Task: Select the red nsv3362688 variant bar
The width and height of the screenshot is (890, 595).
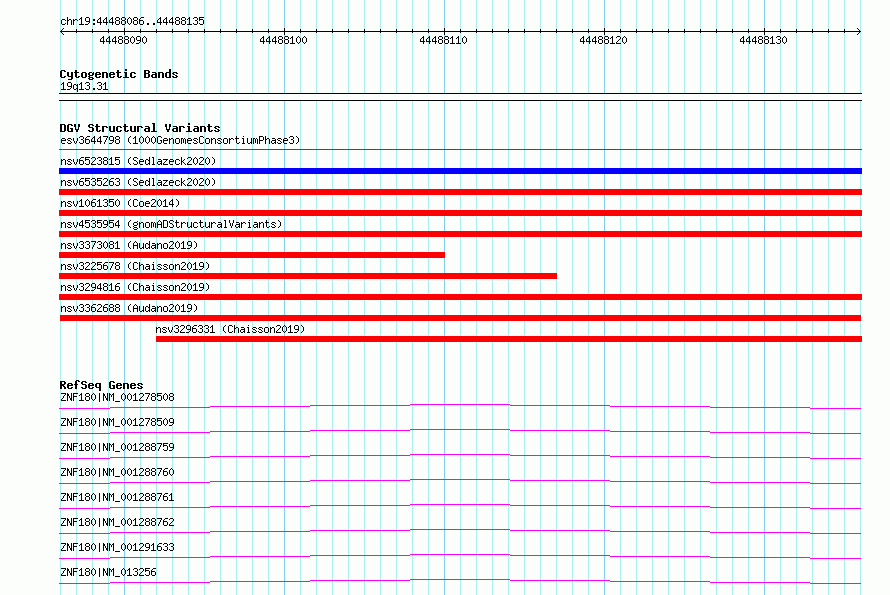Action: point(460,318)
